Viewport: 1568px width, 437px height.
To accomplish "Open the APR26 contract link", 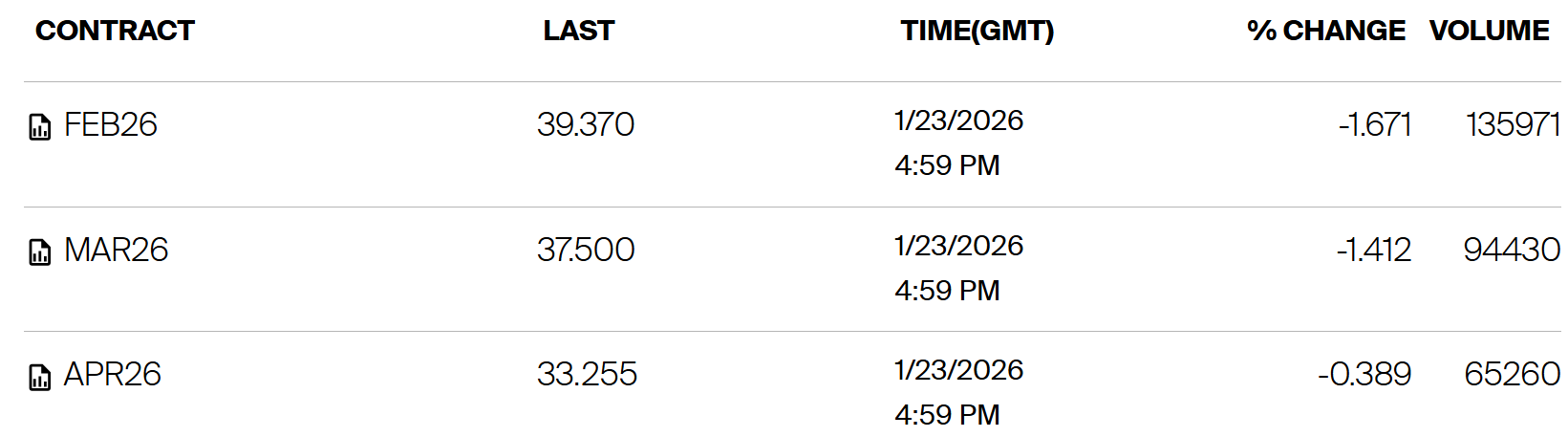I will click(x=112, y=374).
